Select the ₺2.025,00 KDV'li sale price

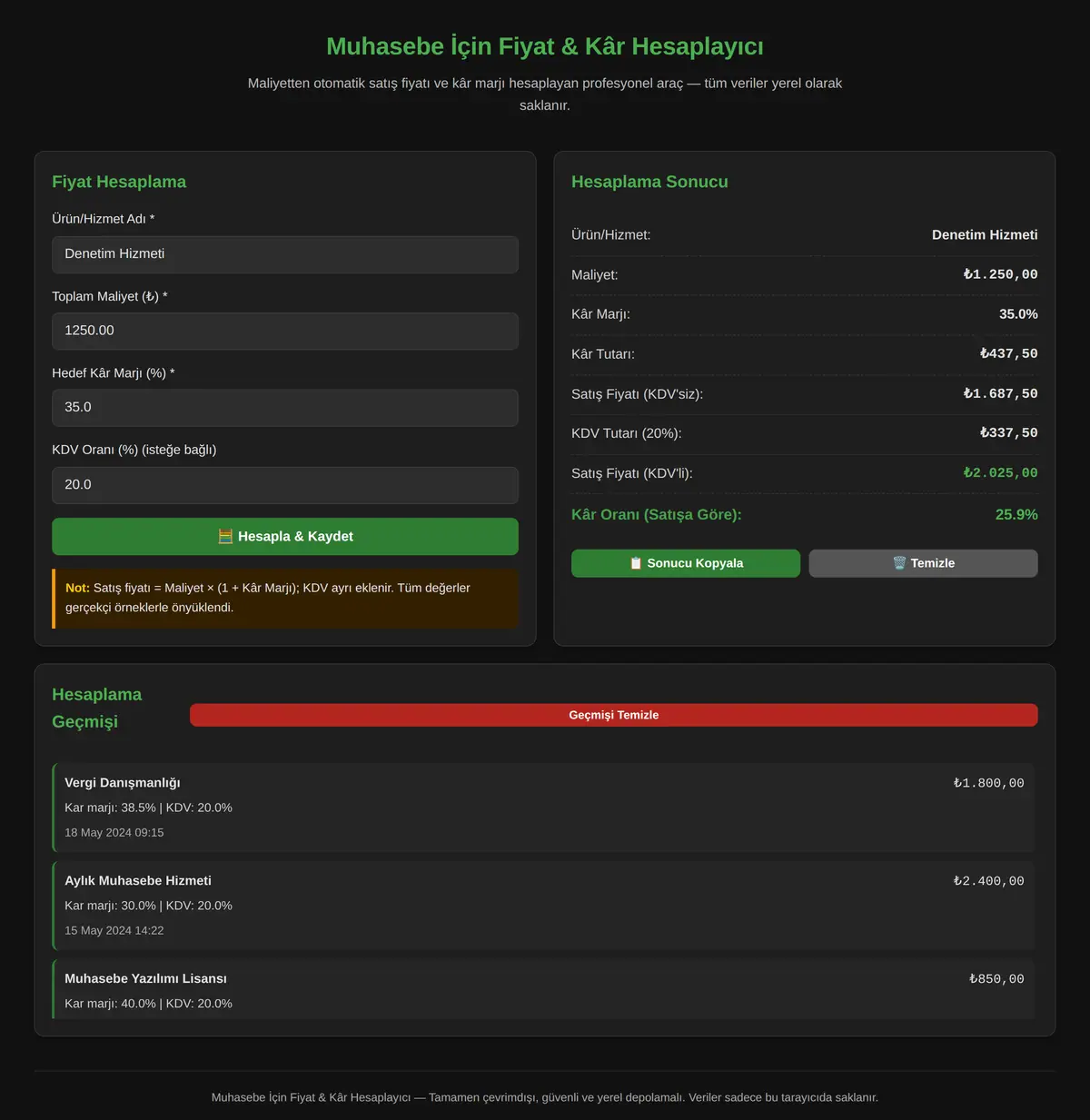click(x=1000, y=473)
